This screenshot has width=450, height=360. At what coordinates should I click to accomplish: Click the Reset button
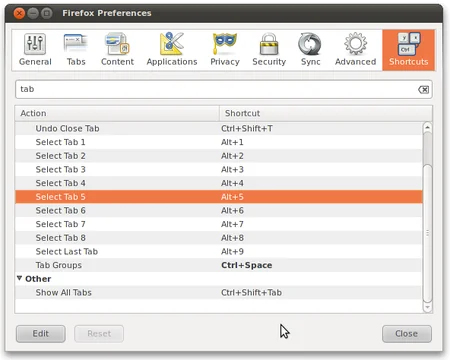(99, 334)
